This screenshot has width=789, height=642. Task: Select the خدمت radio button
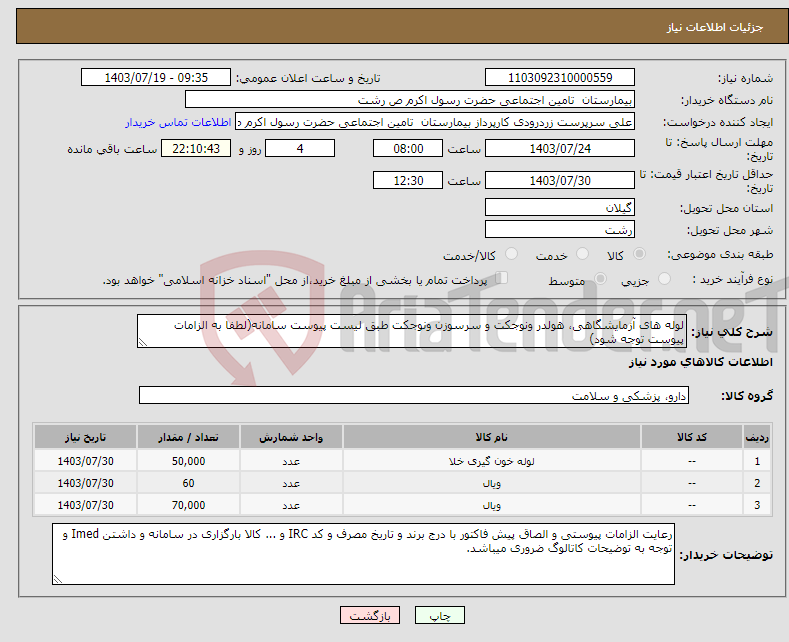pos(582,254)
